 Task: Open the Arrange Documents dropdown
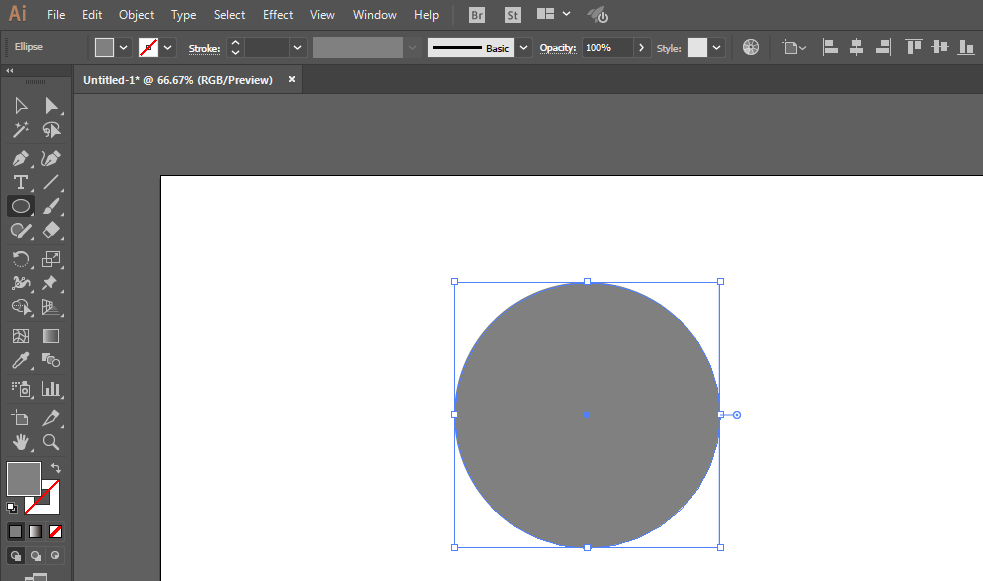(x=554, y=14)
